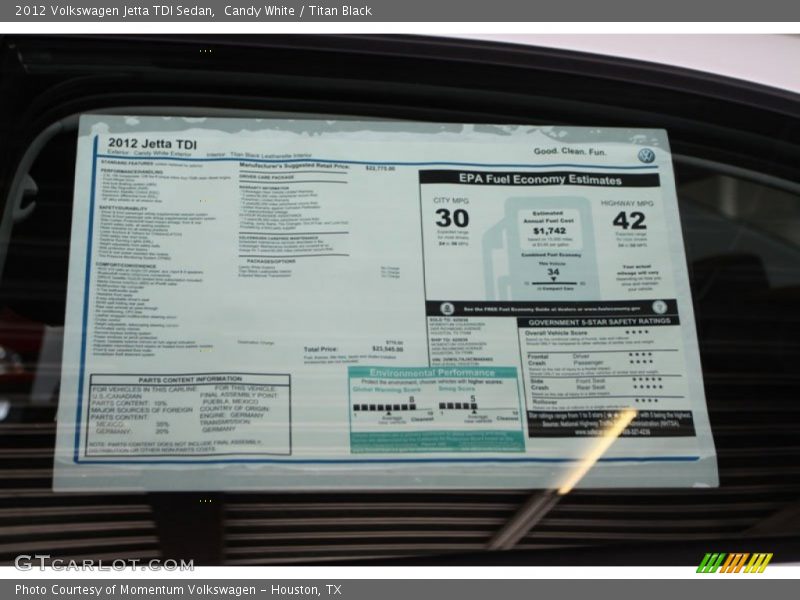
Task: Click the Parts Content Information box
Action: (x=190, y=415)
